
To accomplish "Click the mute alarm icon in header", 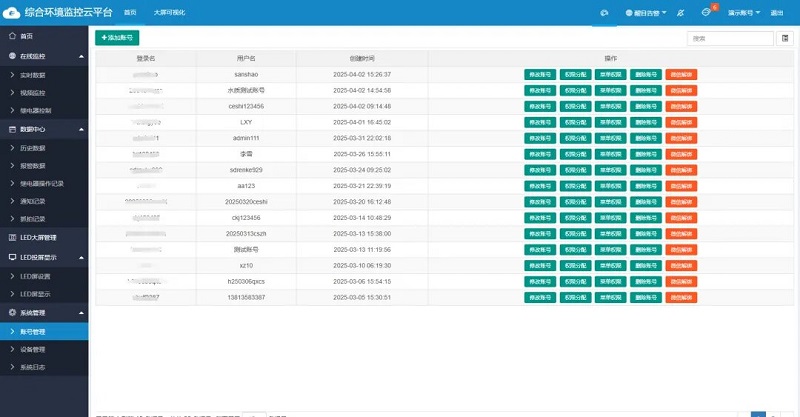I will tap(681, 12).
